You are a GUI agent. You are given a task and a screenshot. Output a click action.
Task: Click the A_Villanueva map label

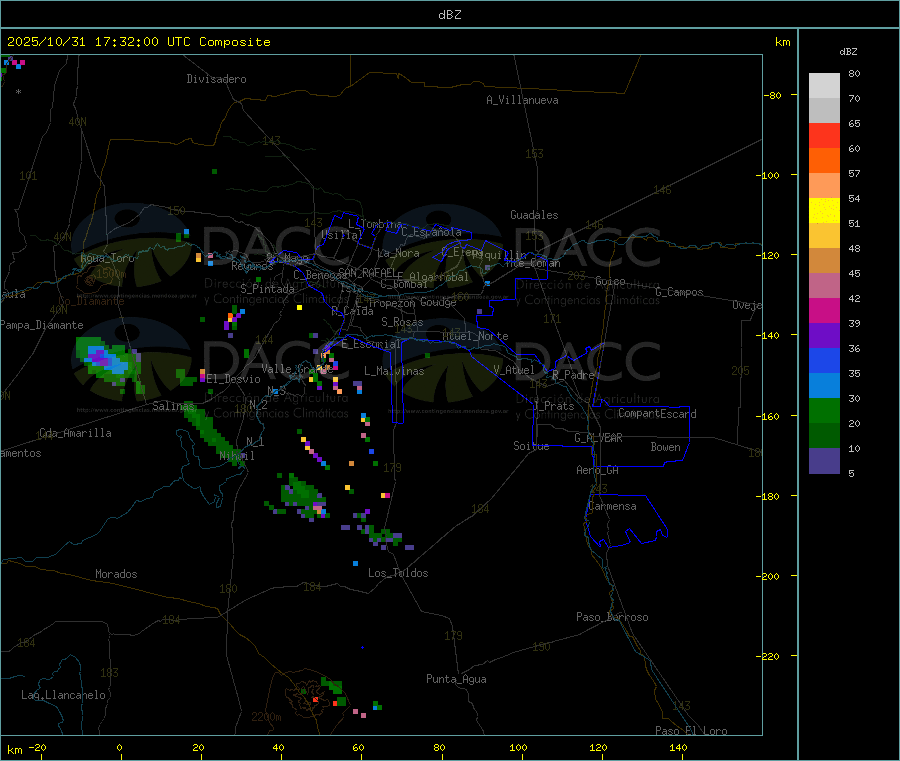pos(522,100)
